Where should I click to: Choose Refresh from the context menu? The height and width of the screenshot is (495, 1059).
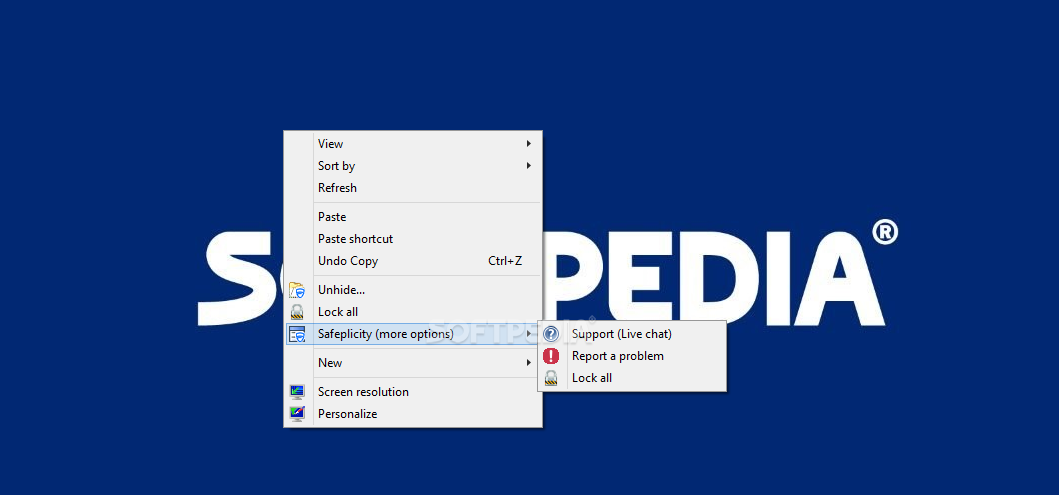point(413,188)
